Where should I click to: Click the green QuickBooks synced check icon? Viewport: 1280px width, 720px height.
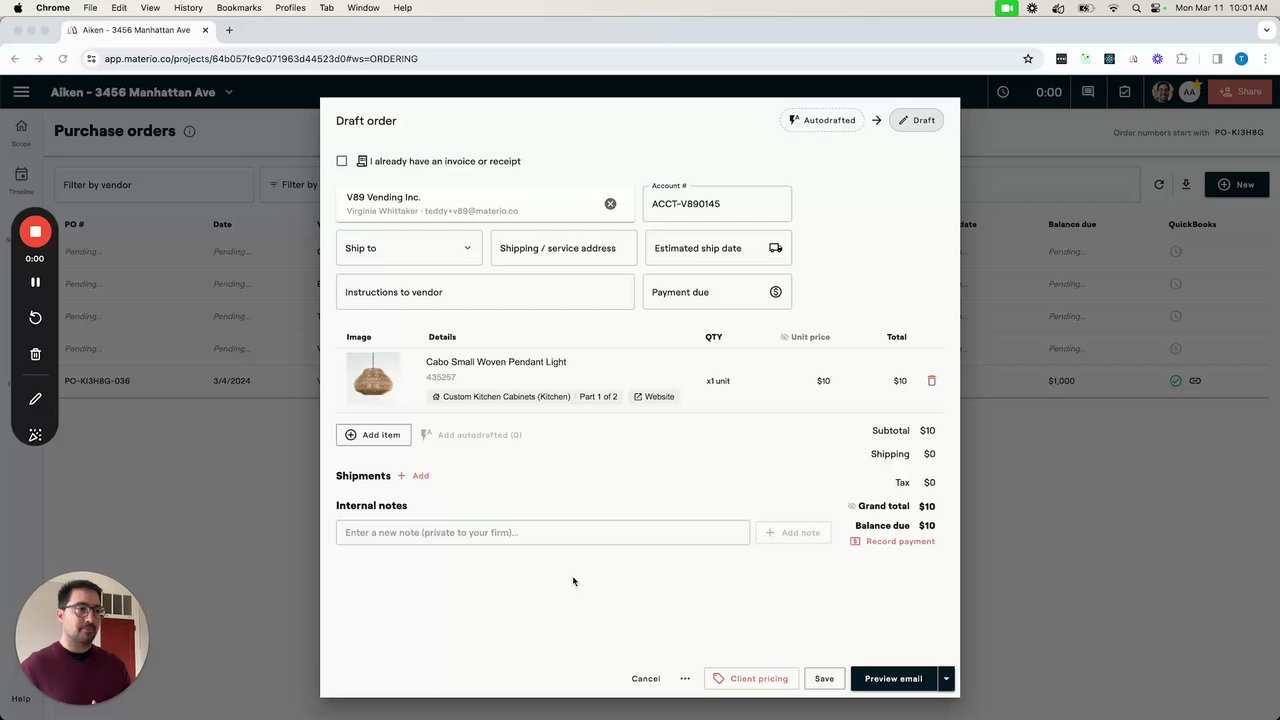tap(1176, 381)
